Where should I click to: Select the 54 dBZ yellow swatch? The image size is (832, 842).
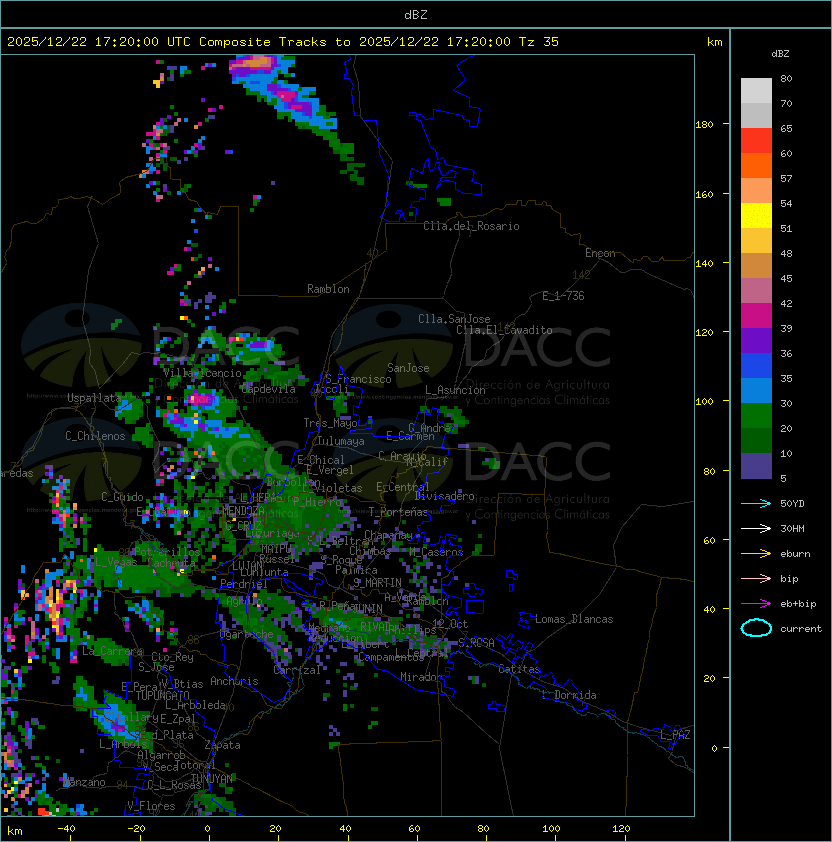click(756, 215)
